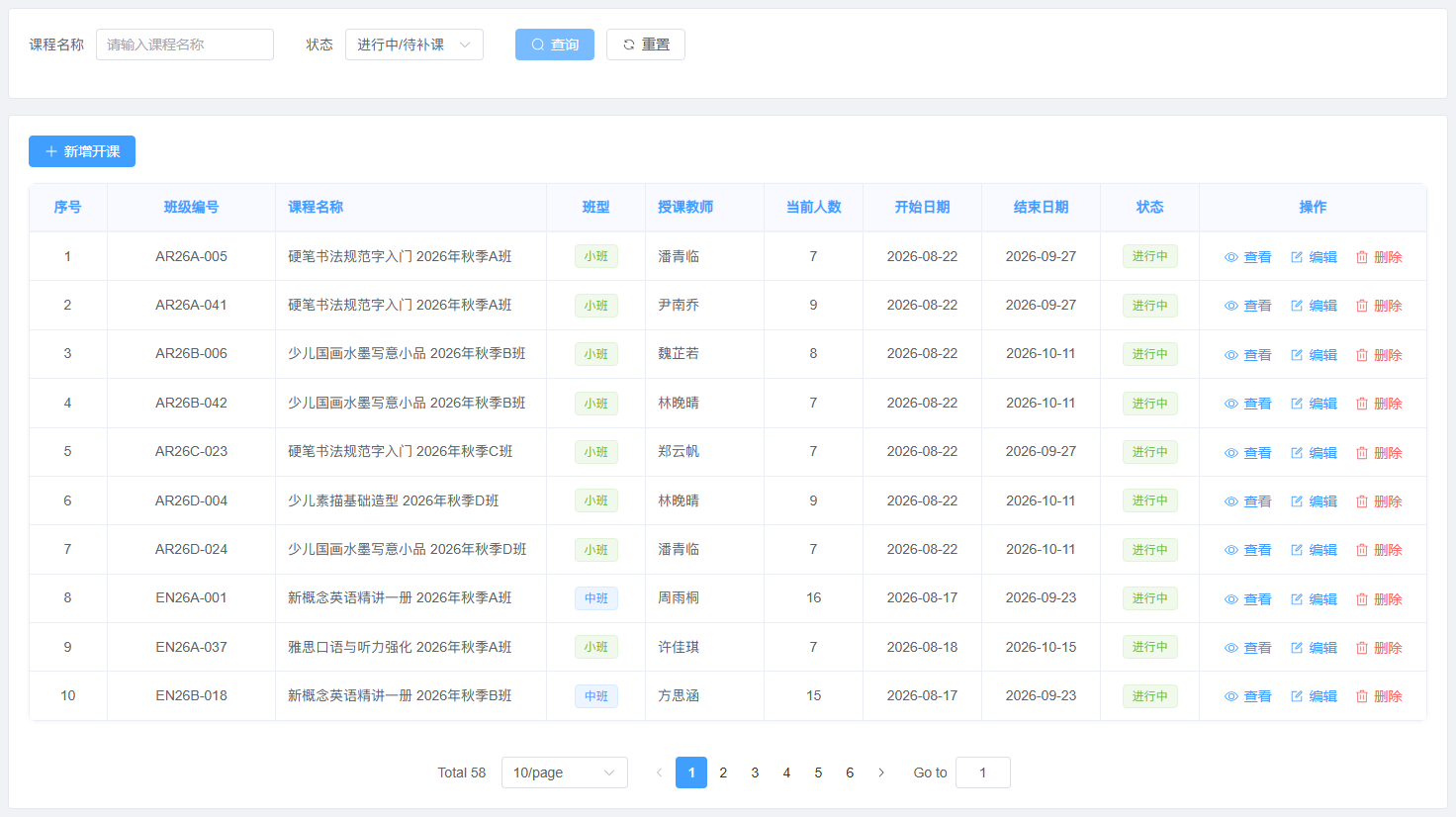Click the 重置 reset button
1456x817 pixels.
click(646, 45)
